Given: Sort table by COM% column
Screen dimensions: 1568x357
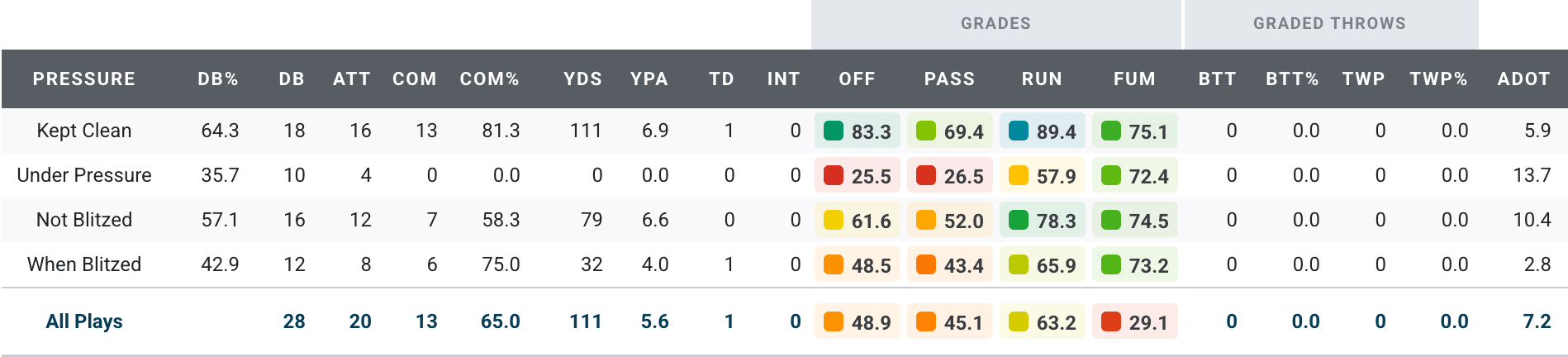Looking at the screenshot, I should [489, 79].
